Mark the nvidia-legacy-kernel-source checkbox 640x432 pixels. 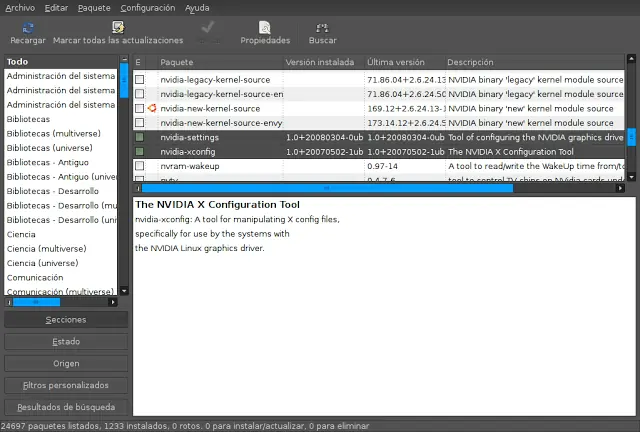click(140, 80)
